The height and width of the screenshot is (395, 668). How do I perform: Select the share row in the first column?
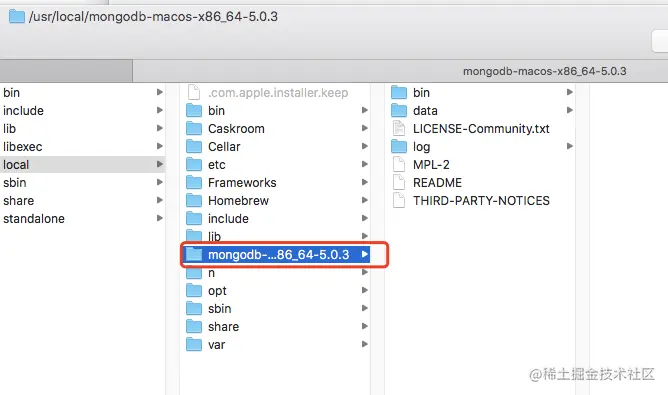click(x=83, y=201)
